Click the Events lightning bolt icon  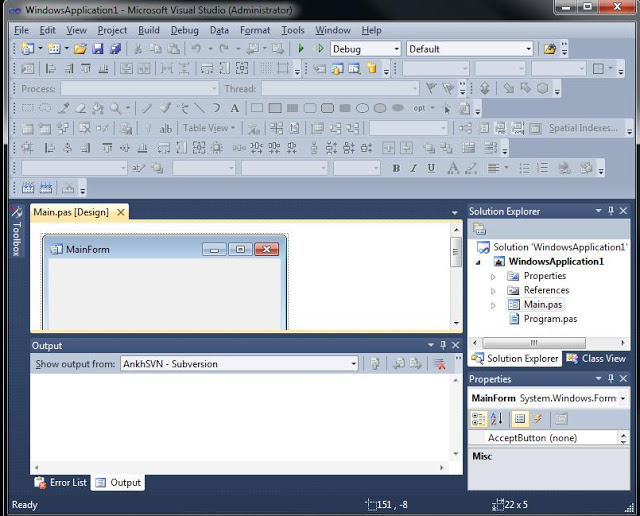tap(538, 419)
